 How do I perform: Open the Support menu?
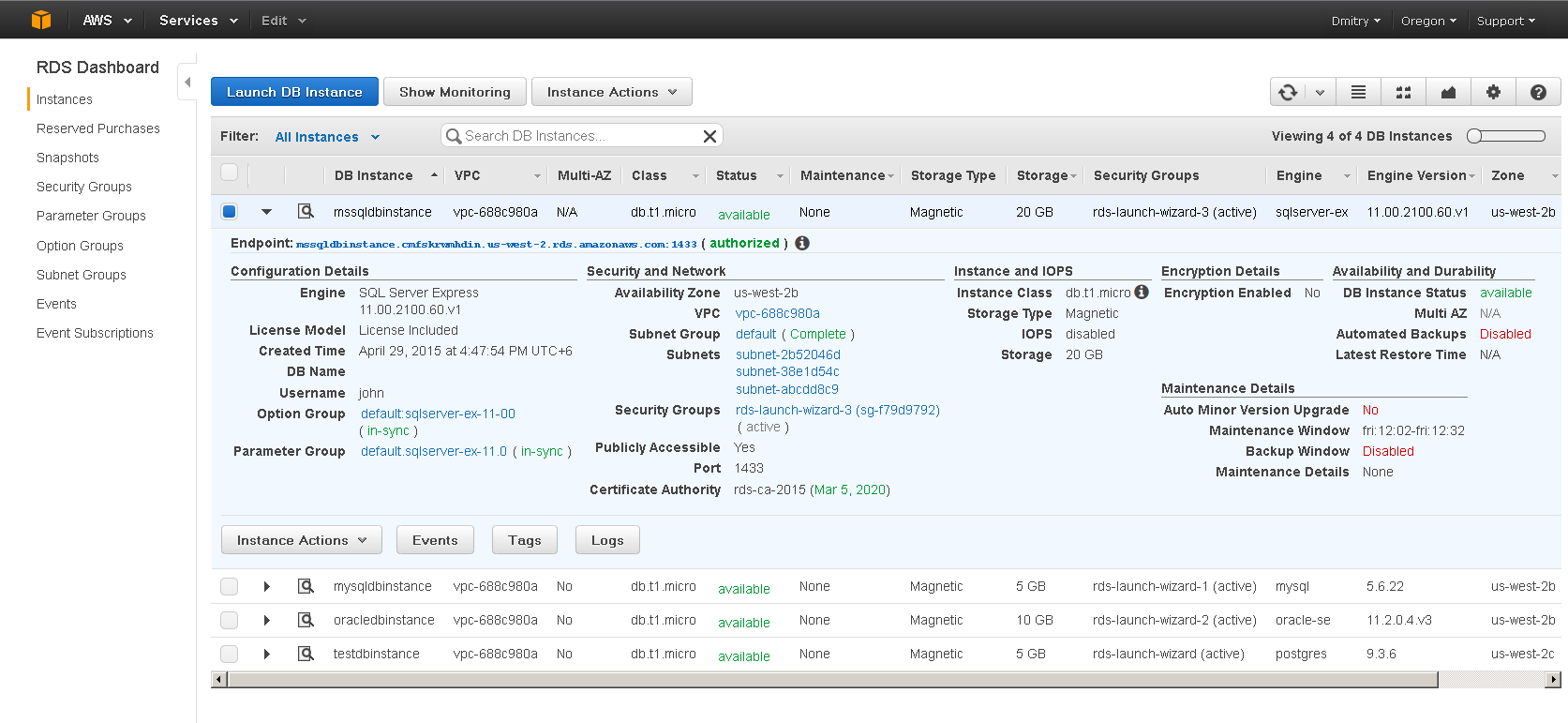1506,21
